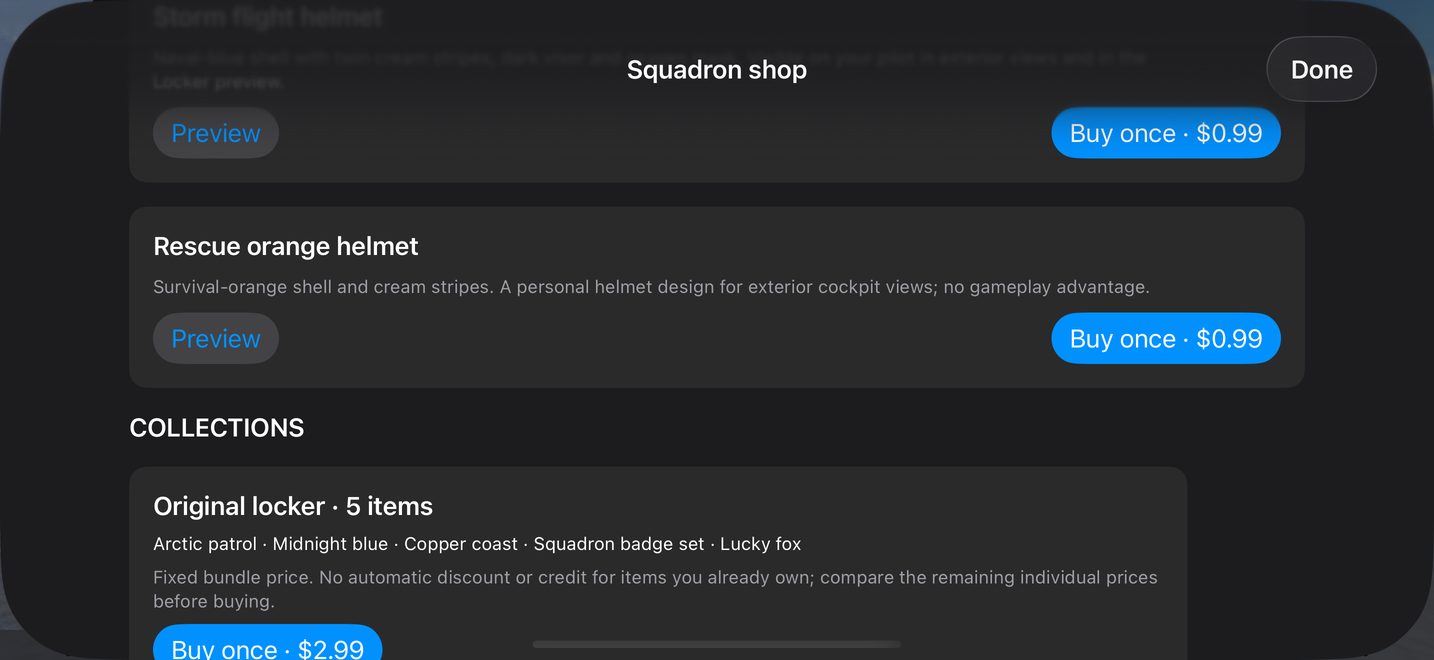The image size is (1434, 660).
Task: Open the Original locker · 5 items heading
Action: click(293, 506)
